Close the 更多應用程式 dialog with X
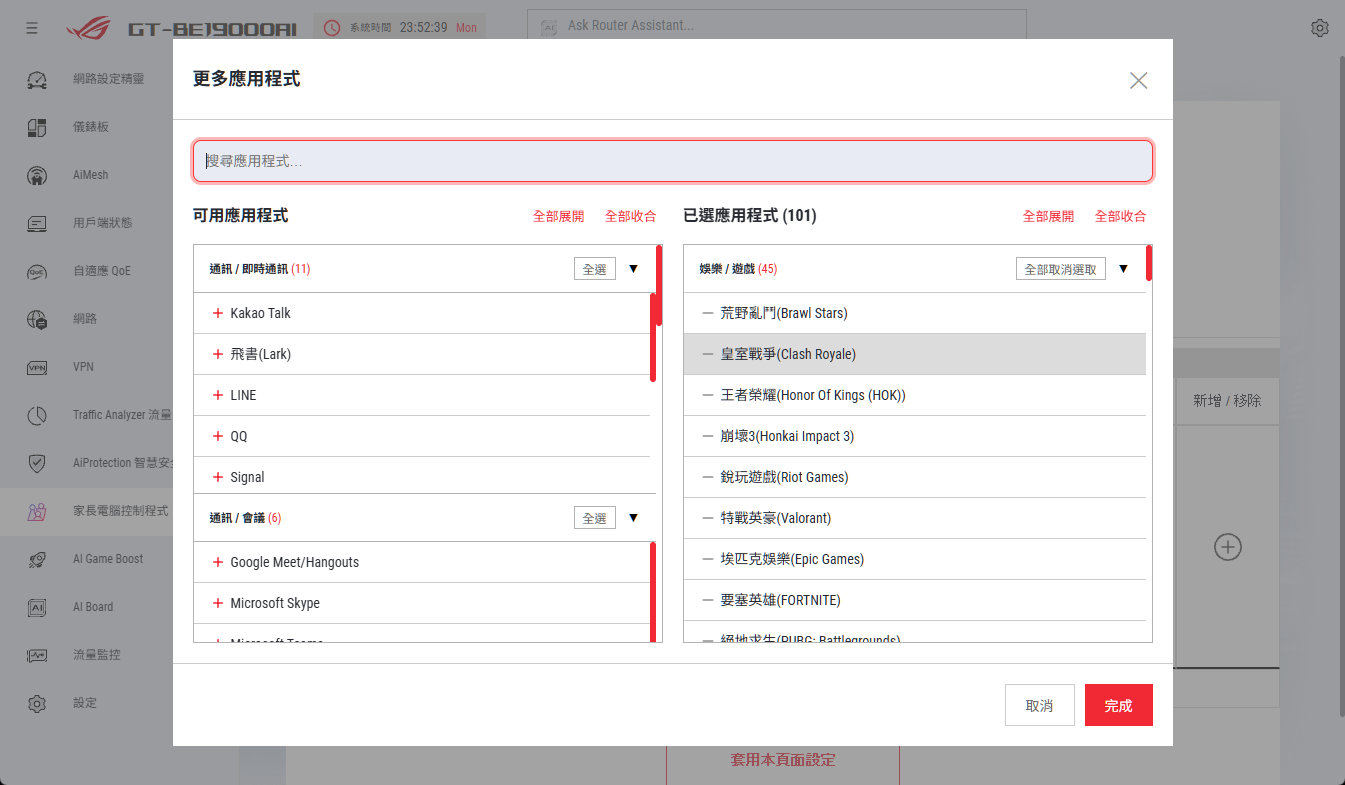This screenshot has height=785, width=1345. tap(1138, 80)
